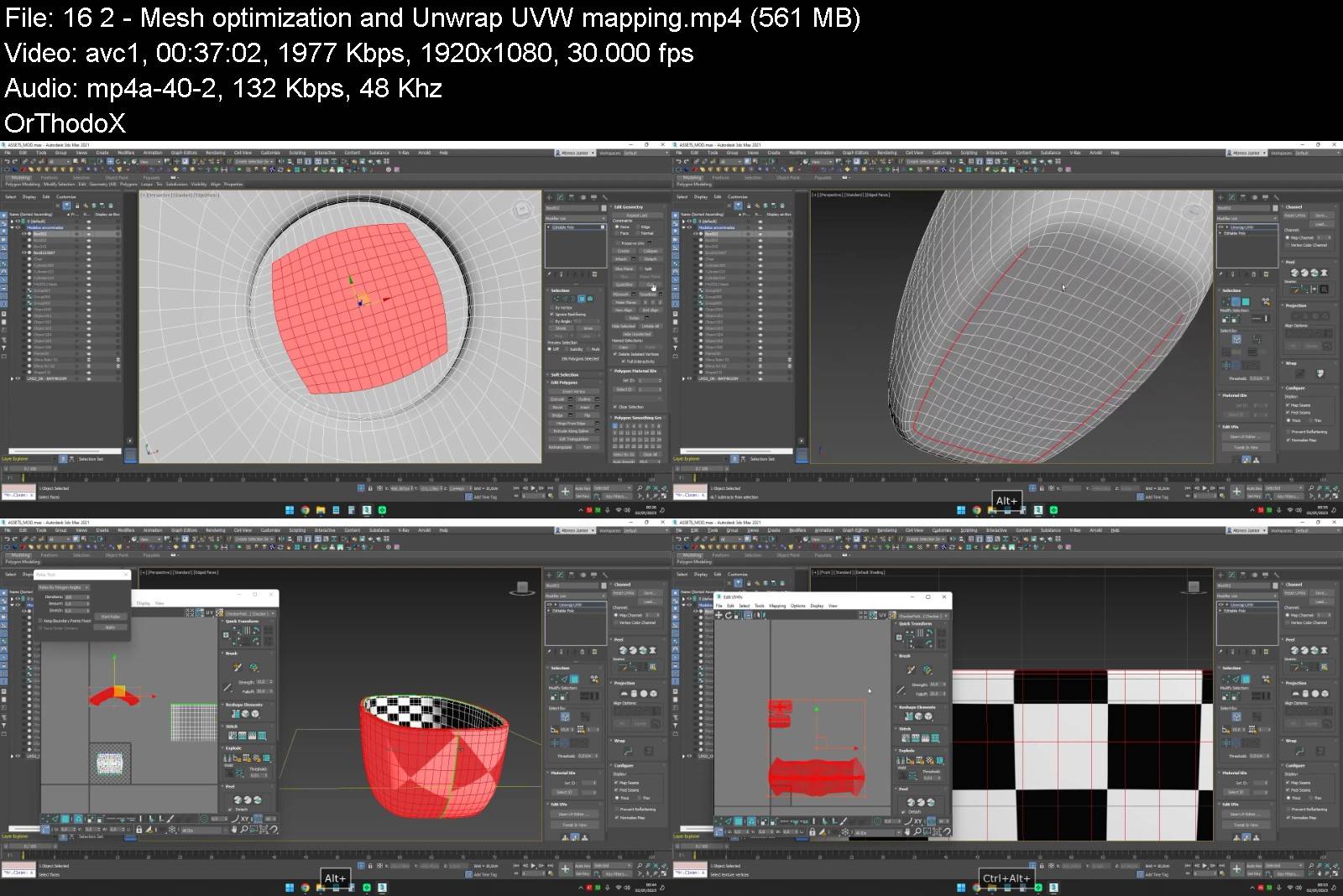
Task: Expand Soft Selection rollout in top-left panel
Action: [x=565, y=375]
